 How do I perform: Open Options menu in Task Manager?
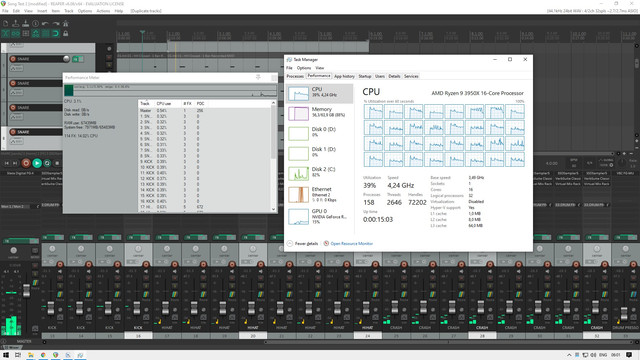tap(304, 68)
